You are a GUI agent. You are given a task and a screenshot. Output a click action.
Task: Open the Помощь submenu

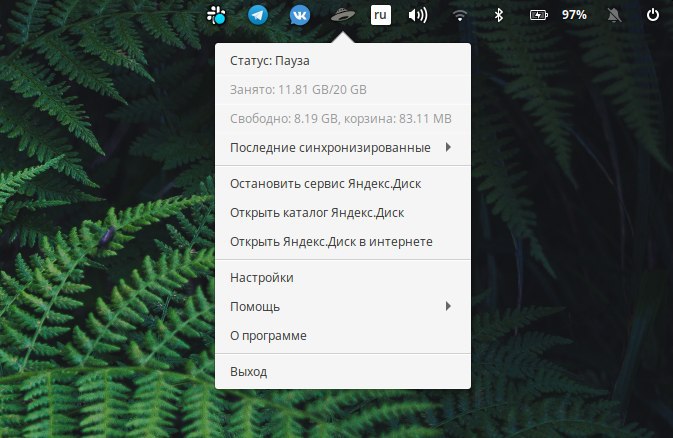[x=343, y=307]
